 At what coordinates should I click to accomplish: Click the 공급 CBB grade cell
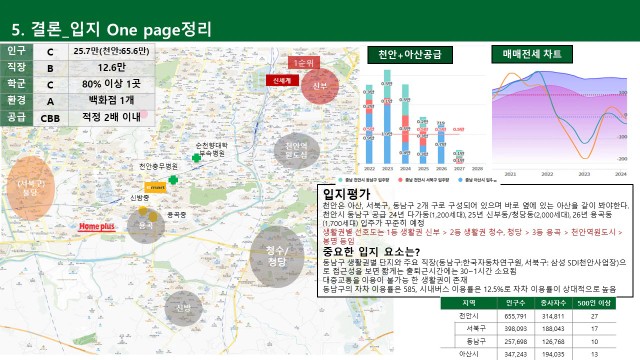click(x=50, y=118)
